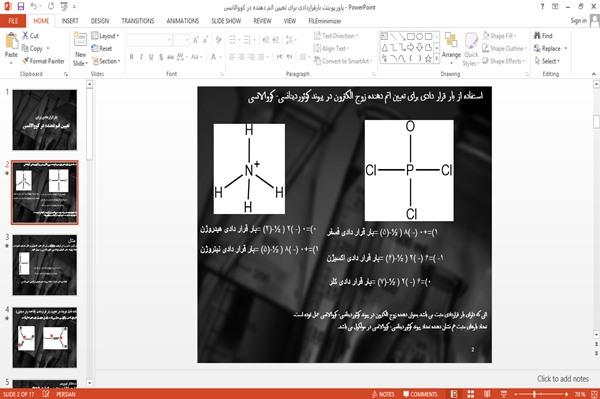Click the Redo icon in quick access toolbar
Screen dimensions: 600x399
coord(51,6)
